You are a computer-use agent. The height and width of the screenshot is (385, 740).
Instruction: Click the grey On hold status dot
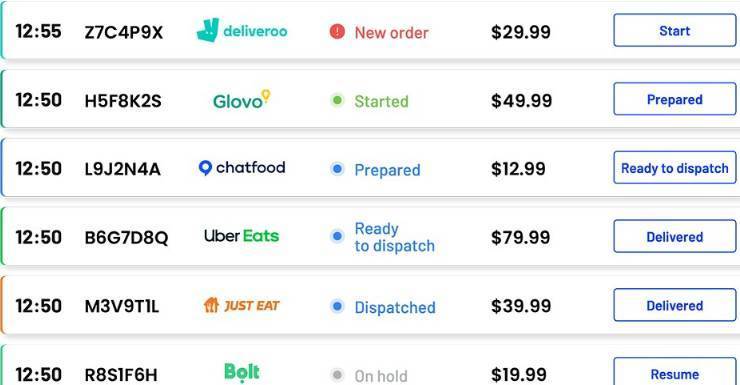click(x=337, y=375)
